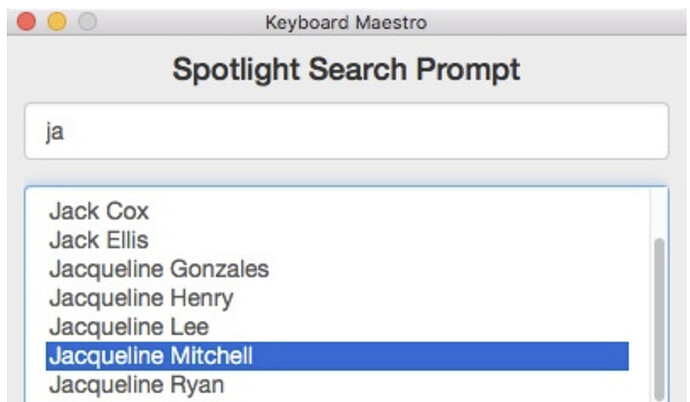Choose Jacqueline Ryan in the list
Viewport: 690px width, 402px height.
coord(136,385)
